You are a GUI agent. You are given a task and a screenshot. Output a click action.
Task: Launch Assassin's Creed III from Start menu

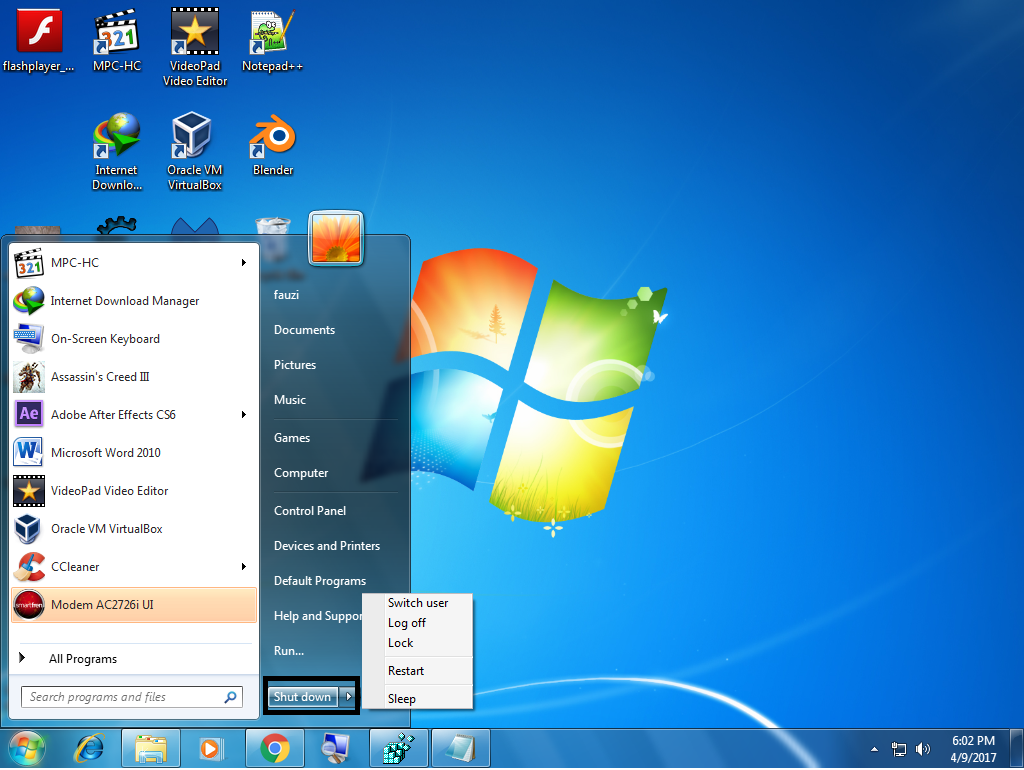pyautogui.click(x=134, y=376)
